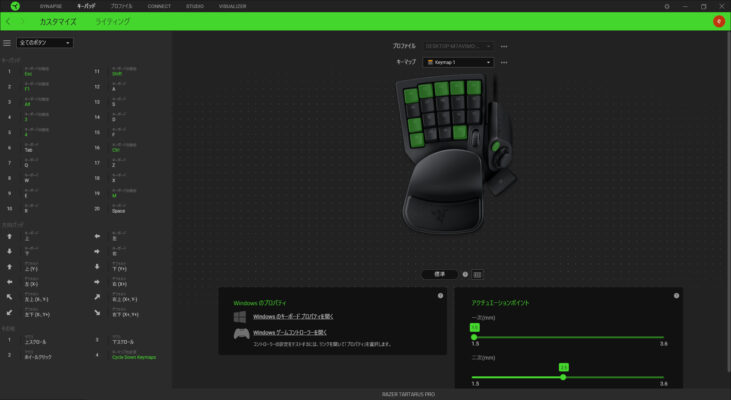Click thumbpad keyboard right arrow icon
Screen dimensions: 731x400
tap(97, 251)
